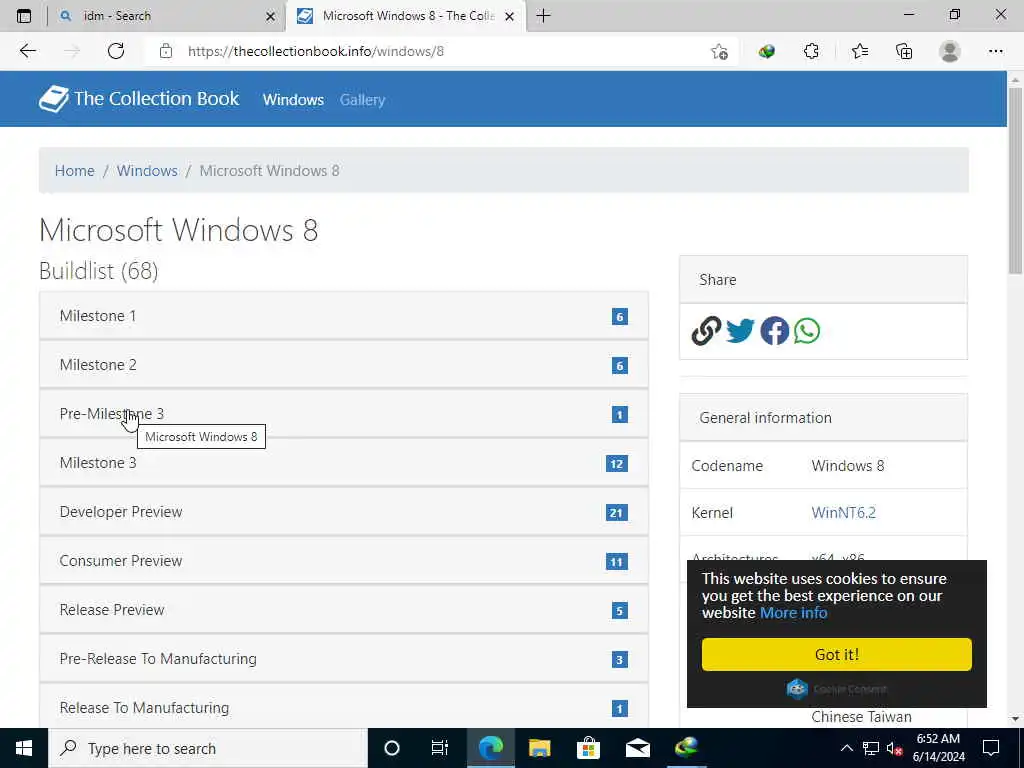Expand Pre-Milestone 3 build group
The height and width of the screenshot is (768, 1024).
(x=344, y=414)
